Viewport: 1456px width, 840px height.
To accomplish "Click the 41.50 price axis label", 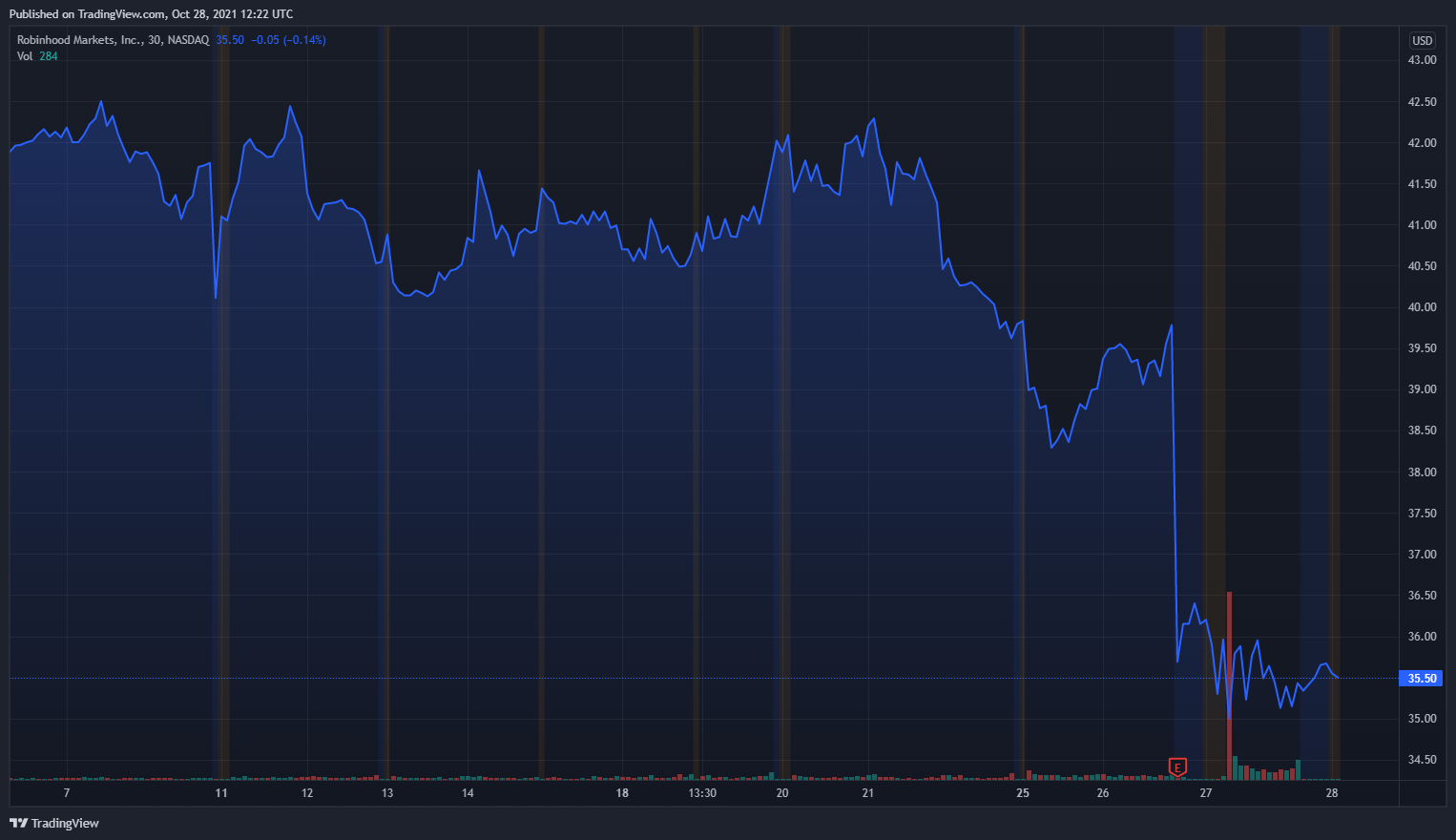I will 1423,184.
